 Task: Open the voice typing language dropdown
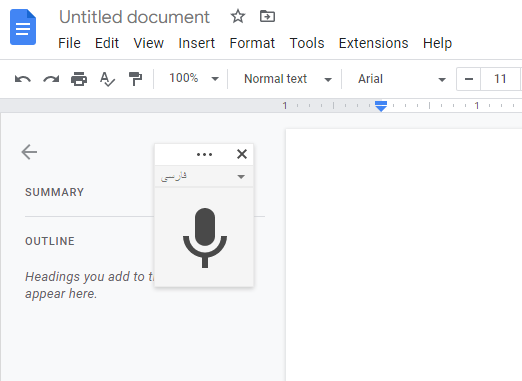pyautogui.click(x=204, y=176)
